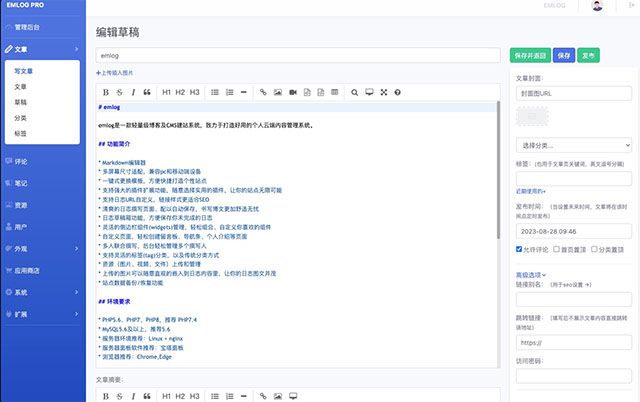Click the cover image upload placeholder
Viewport: 640px width, 402px height.
click(532, 117)
